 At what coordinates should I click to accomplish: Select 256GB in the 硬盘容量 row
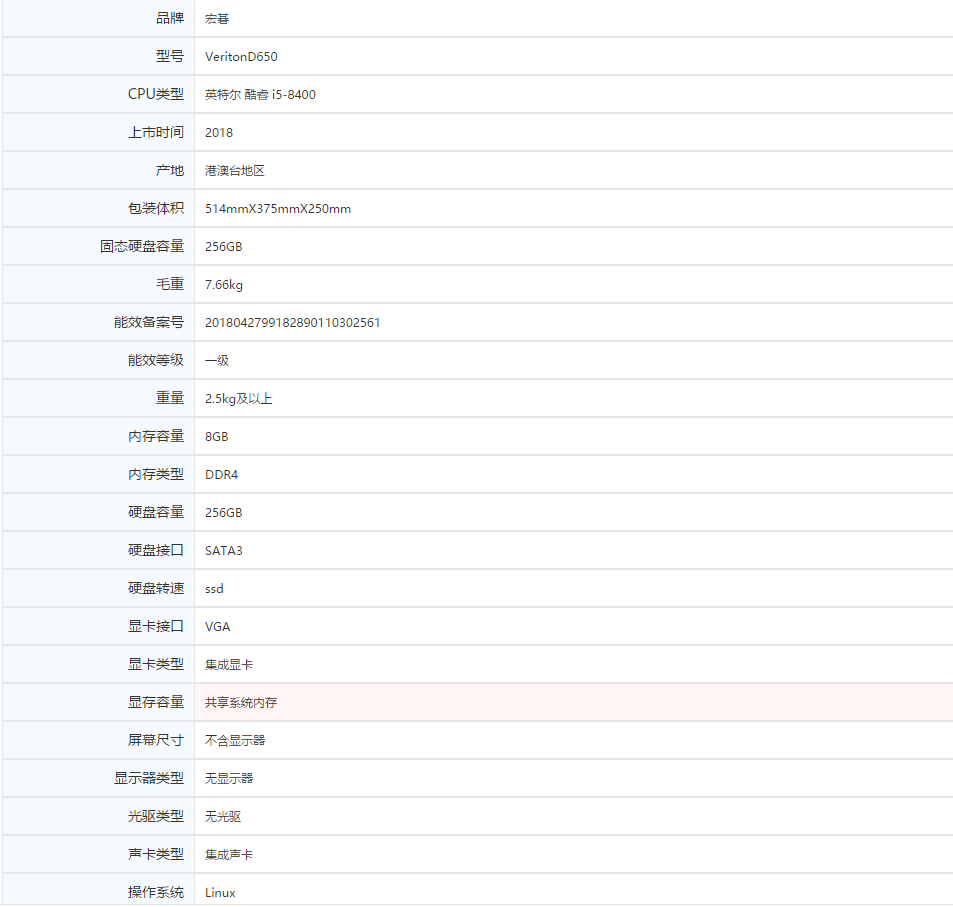[x=224, y=512]
